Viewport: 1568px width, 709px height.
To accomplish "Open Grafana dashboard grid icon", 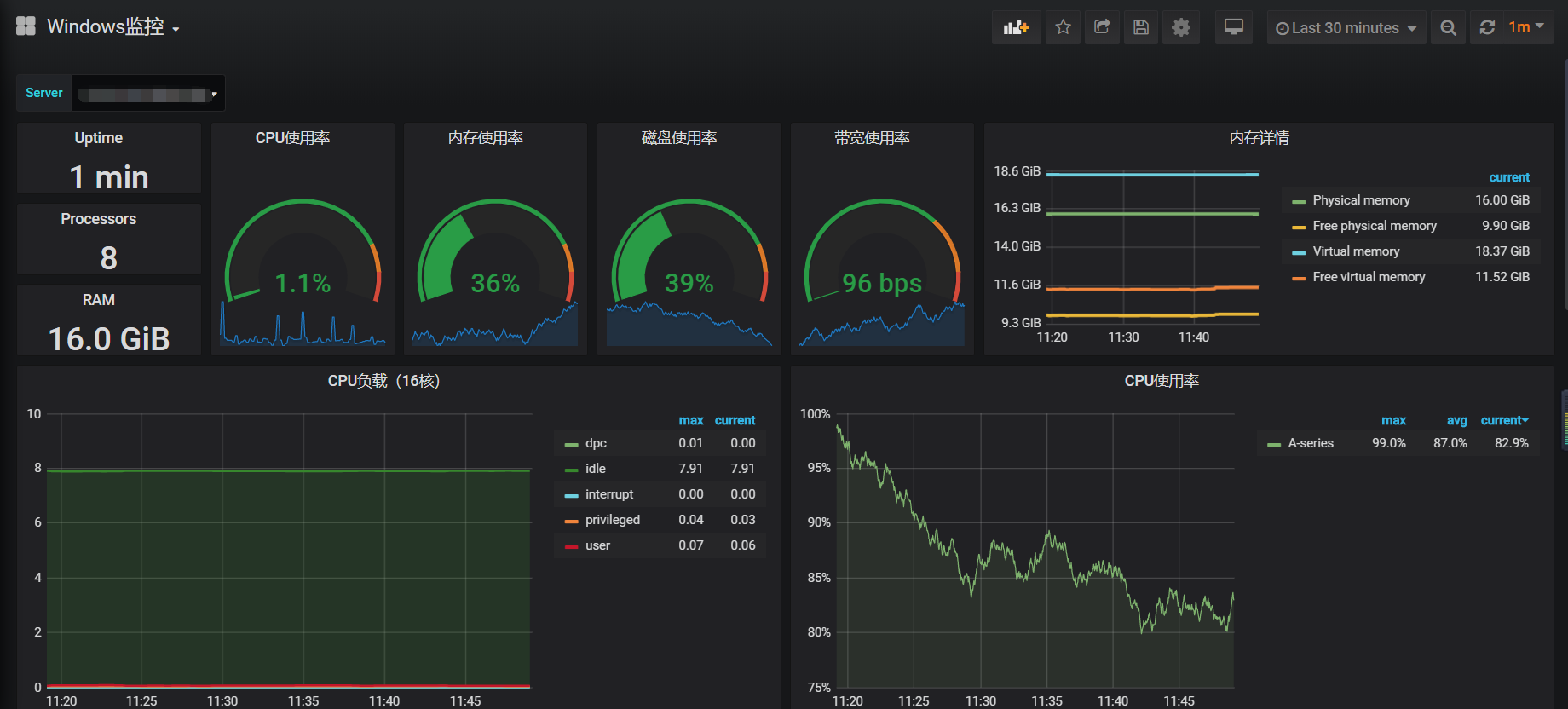I will [26, 26].
